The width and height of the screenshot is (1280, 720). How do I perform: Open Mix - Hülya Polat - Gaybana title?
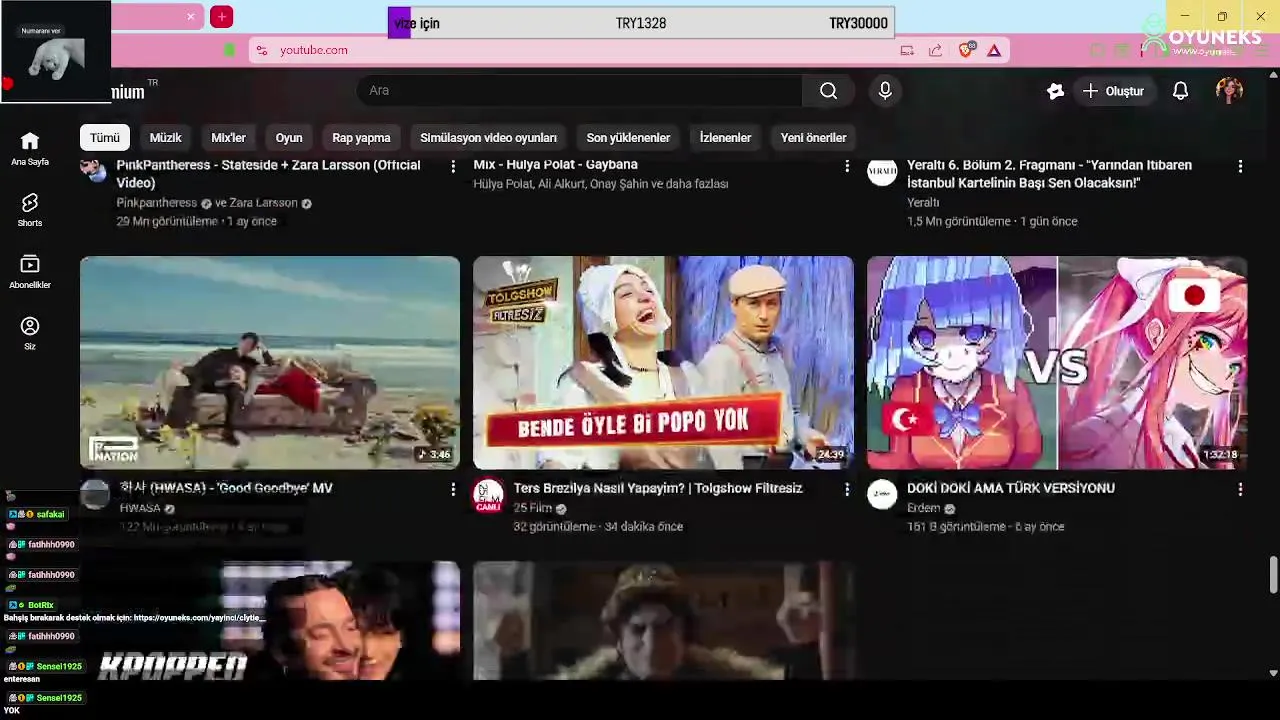click(x=555, y=165)
